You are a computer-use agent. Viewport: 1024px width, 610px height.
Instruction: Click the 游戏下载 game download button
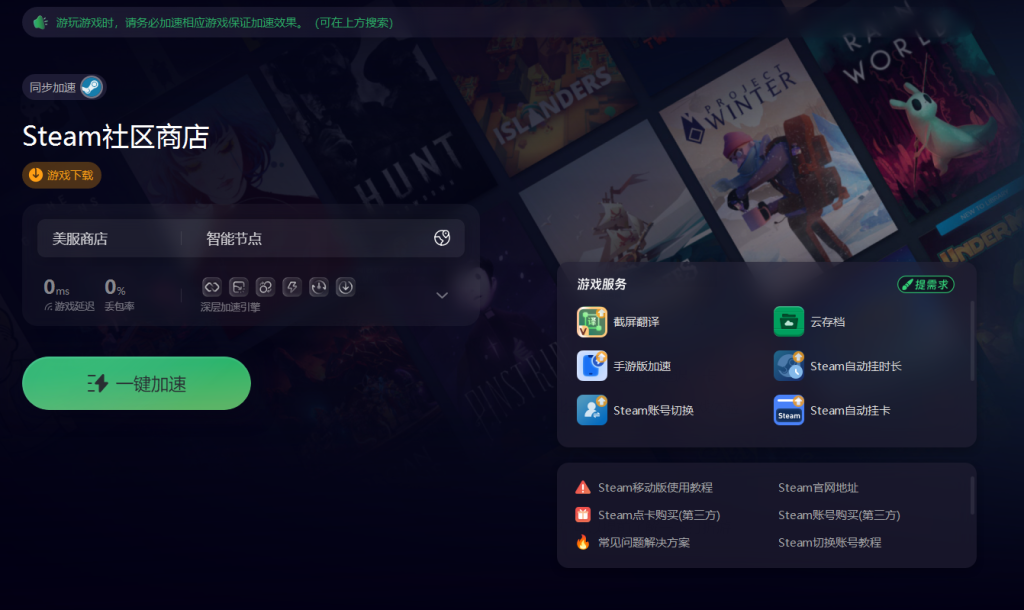[62, 175]
